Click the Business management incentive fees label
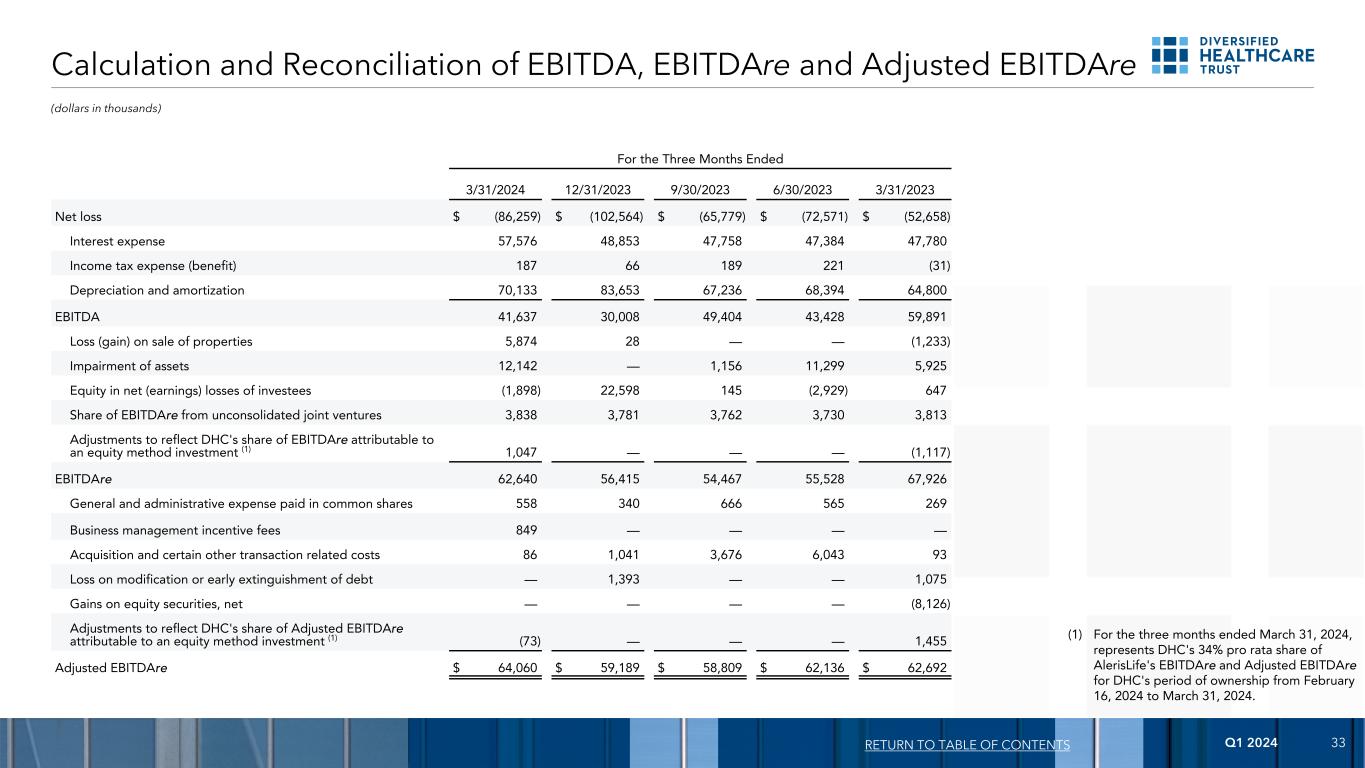Image resolution: width=1365 pixels, height=768 pixels. click(x=175, y=529)
